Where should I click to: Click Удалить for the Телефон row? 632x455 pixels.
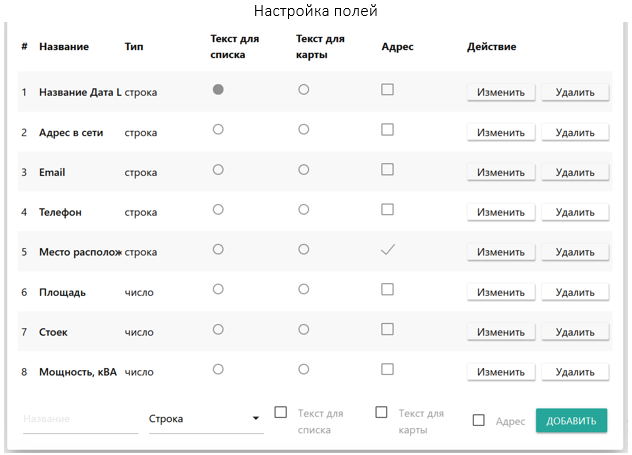tap(575, 212)
